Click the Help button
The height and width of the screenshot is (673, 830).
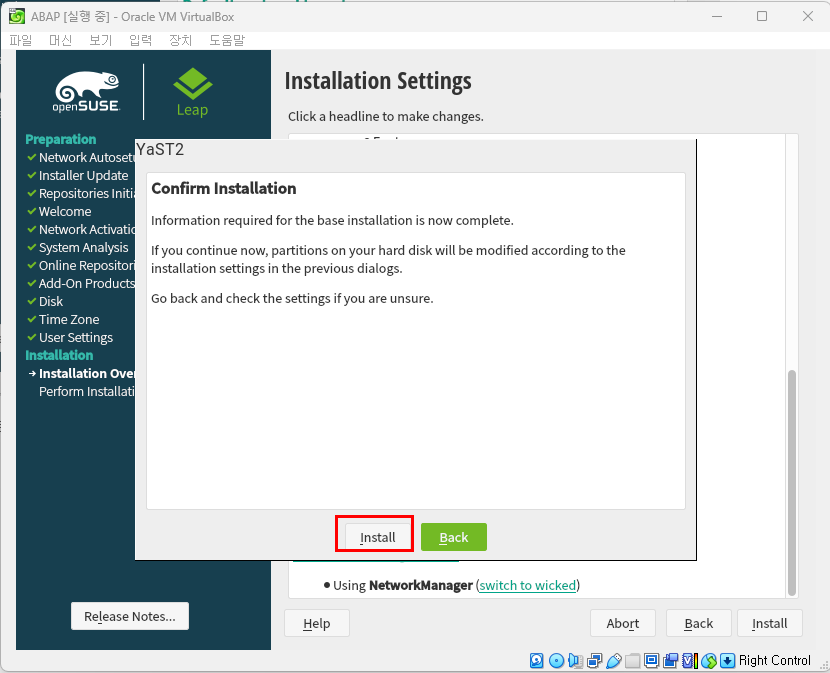click(x=317, y=623)
